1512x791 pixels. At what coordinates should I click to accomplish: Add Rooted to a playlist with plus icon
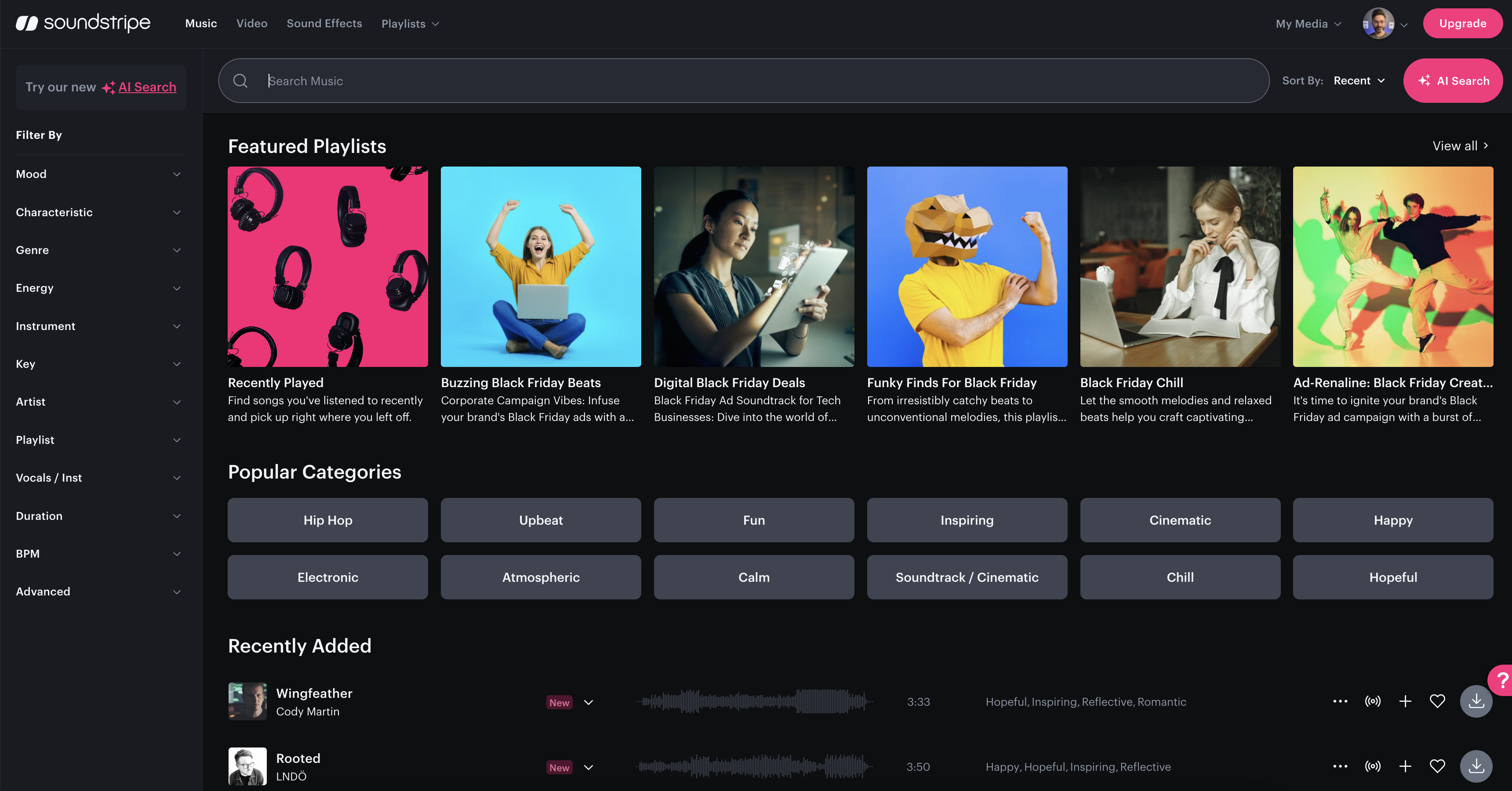[1405, 766]
